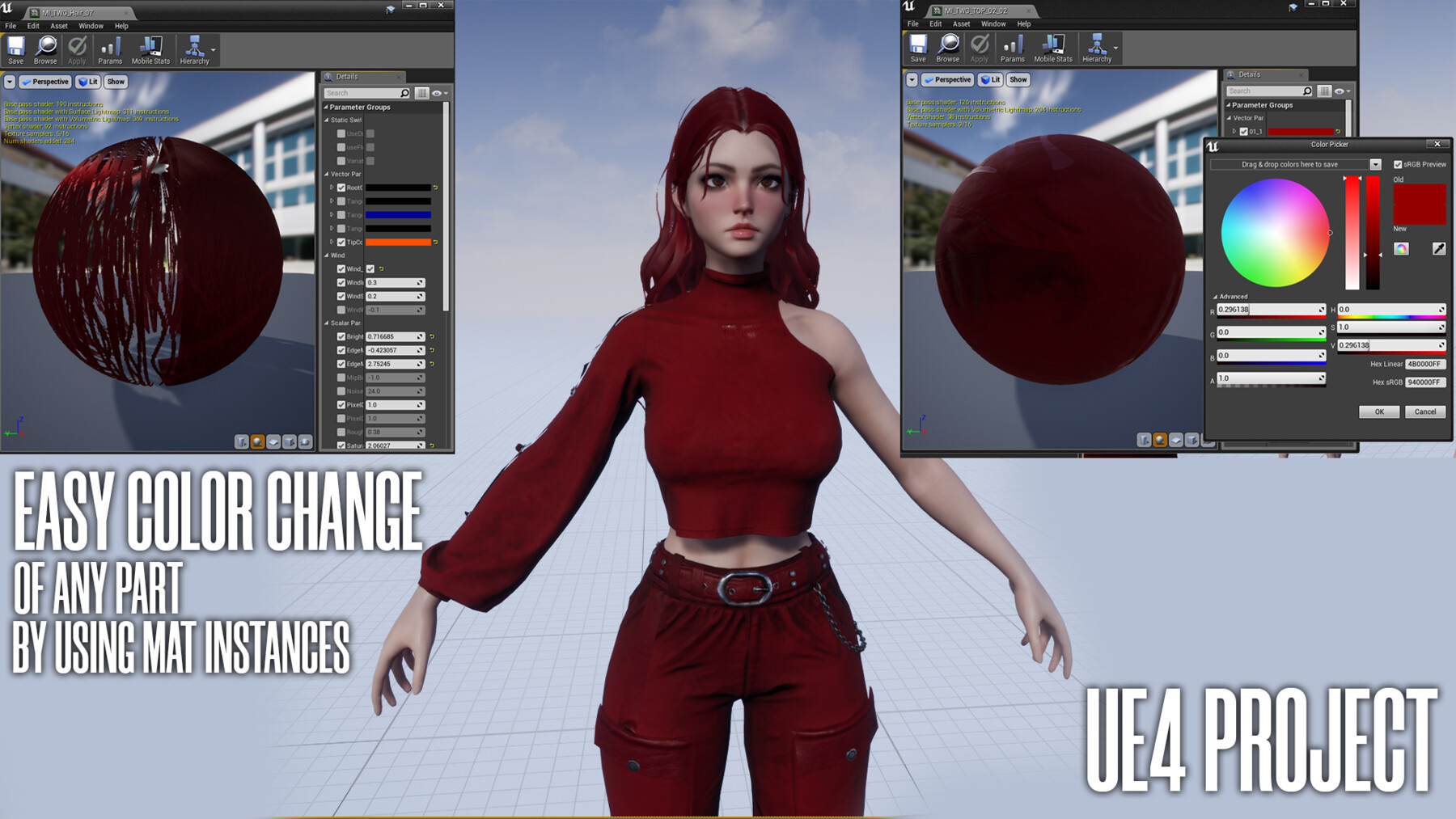Confirm the color with the OK button
1456x819 pixels.
point(1378,412)
